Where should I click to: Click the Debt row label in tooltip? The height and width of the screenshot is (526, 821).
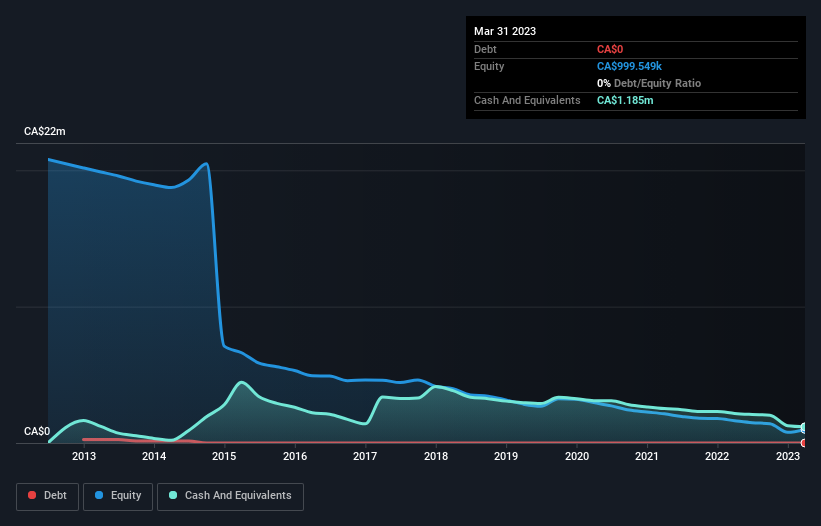[485, 49]
